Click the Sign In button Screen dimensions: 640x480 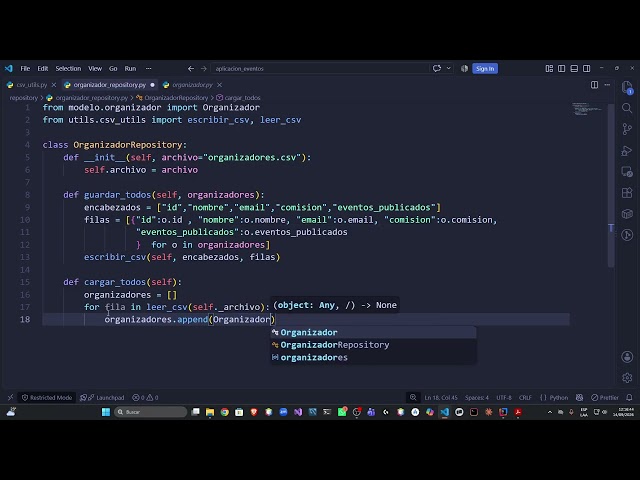[485, 69]
